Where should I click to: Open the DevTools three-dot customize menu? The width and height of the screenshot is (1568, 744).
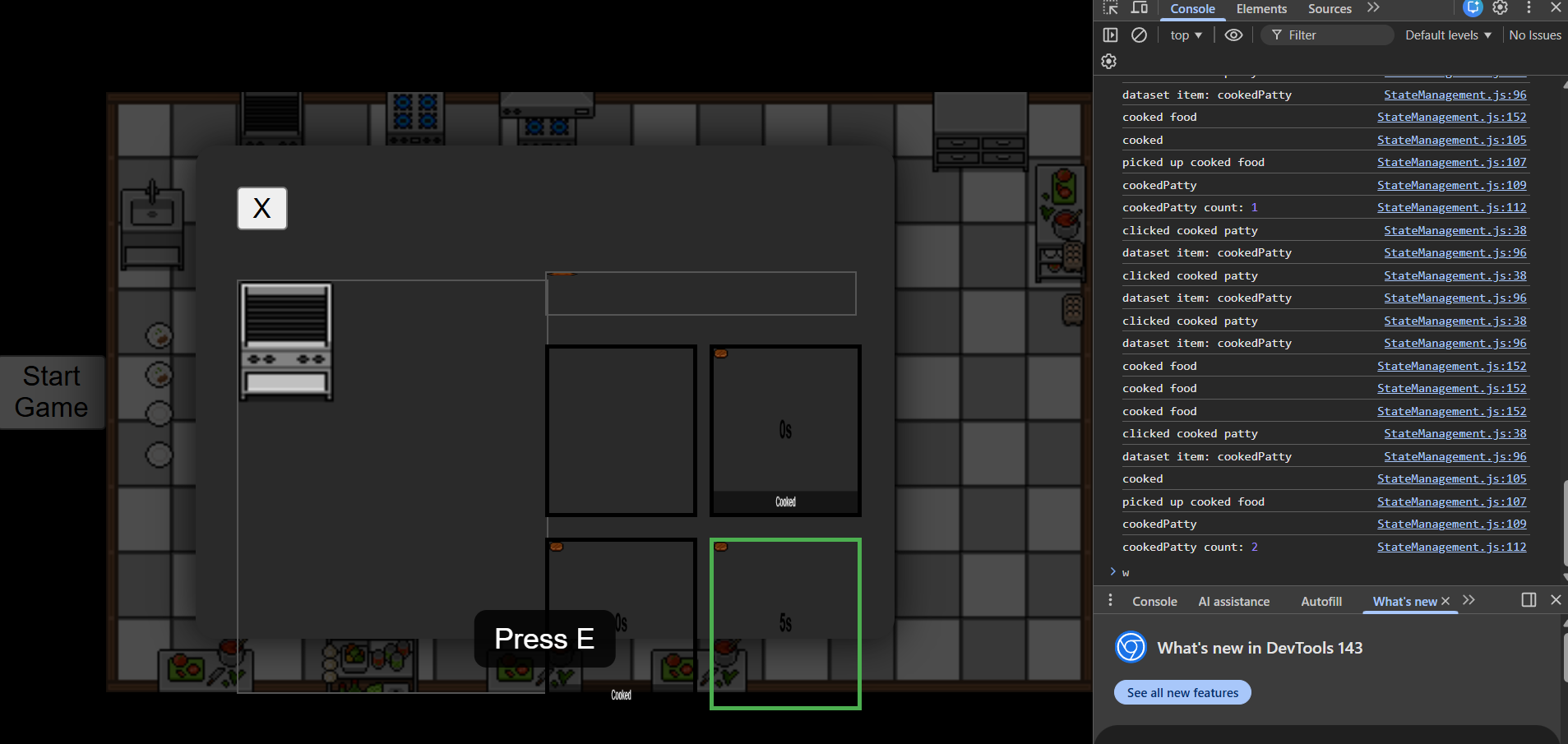coord(1529,8)
